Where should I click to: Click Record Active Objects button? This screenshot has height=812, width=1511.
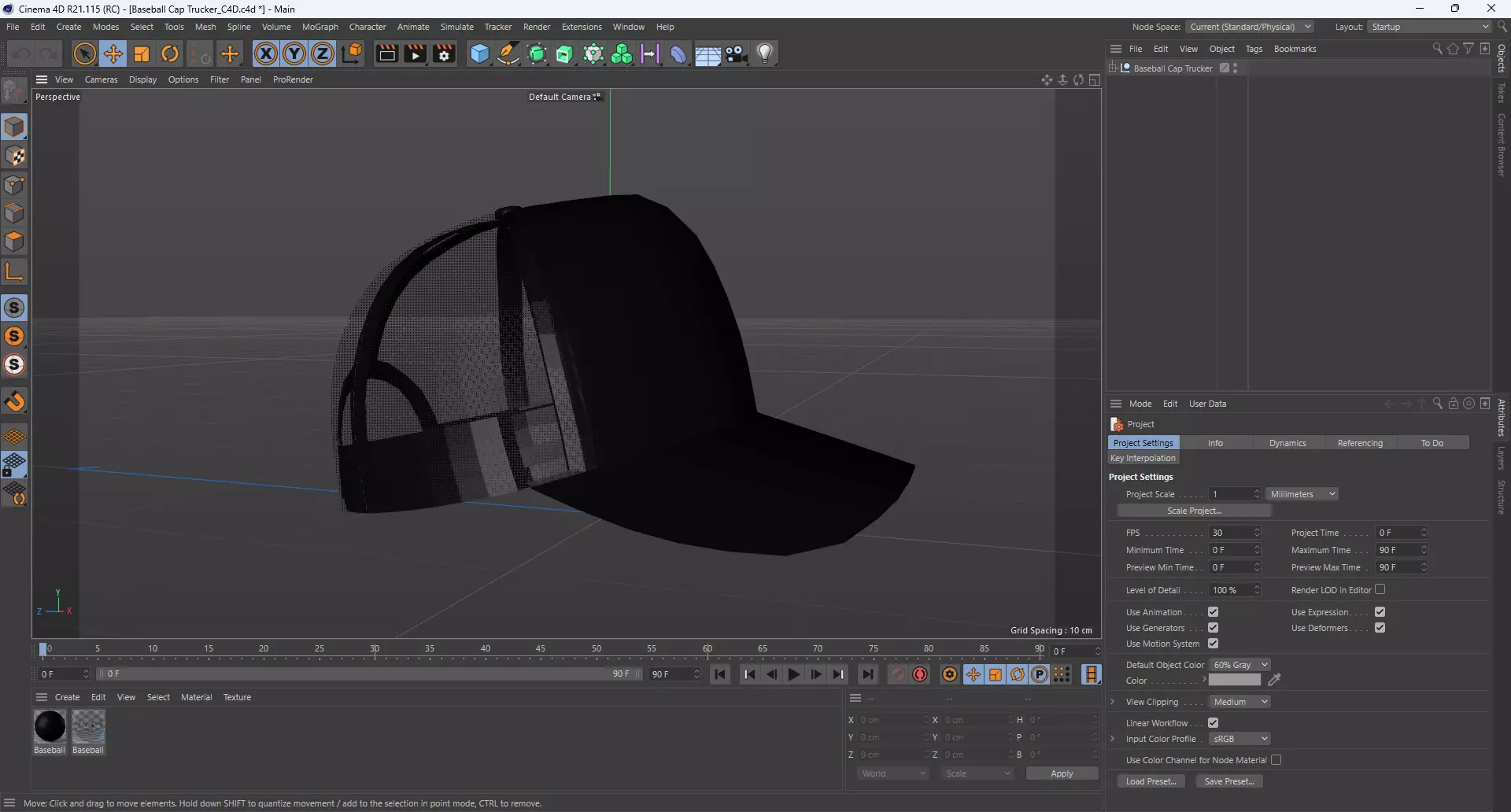(x=898, y=674)
